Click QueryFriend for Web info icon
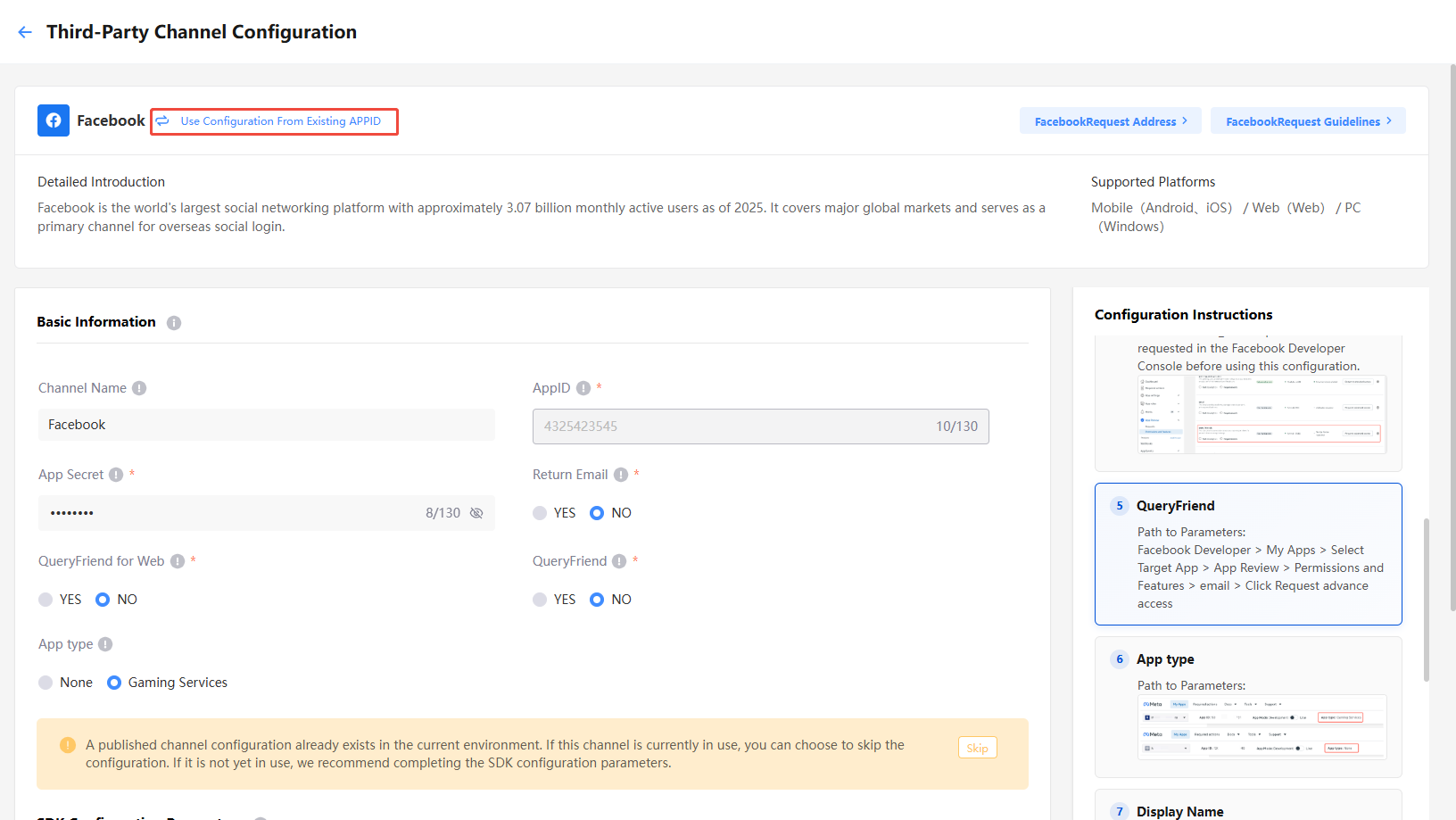This screenshot has height=820, width=1456. click(x=178, y=561)
